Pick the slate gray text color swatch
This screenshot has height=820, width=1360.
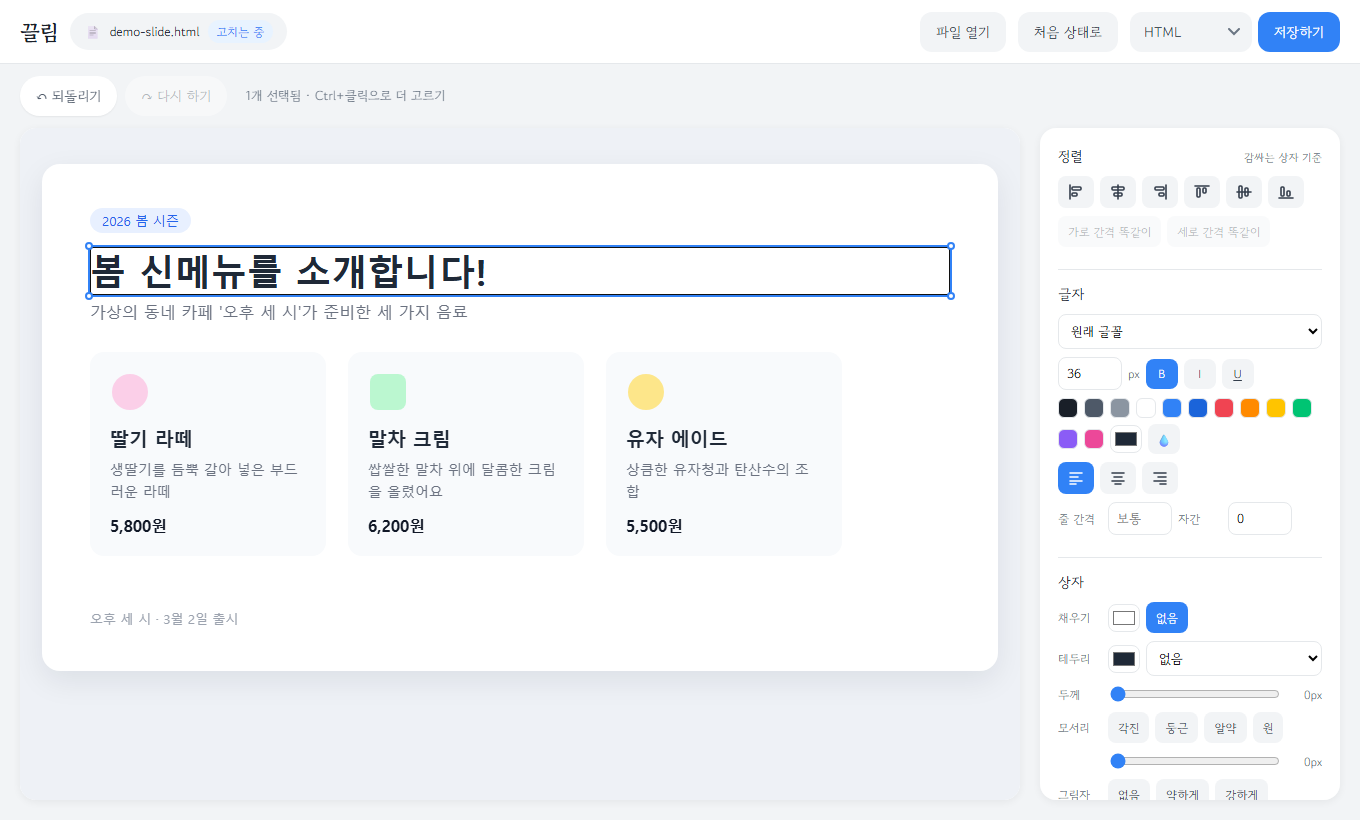1094,408
